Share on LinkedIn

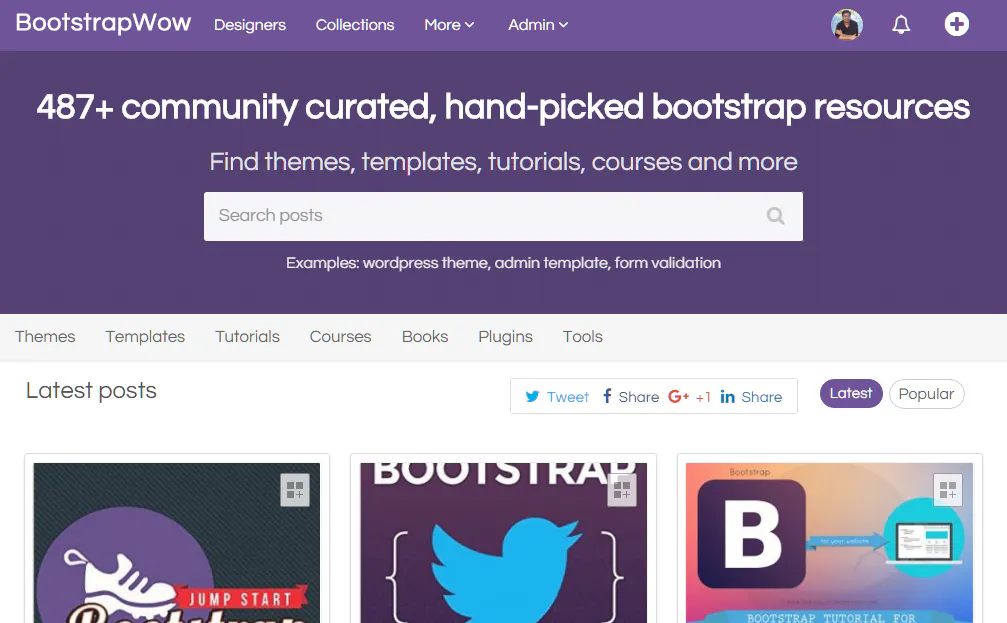[x=751, y=397]
